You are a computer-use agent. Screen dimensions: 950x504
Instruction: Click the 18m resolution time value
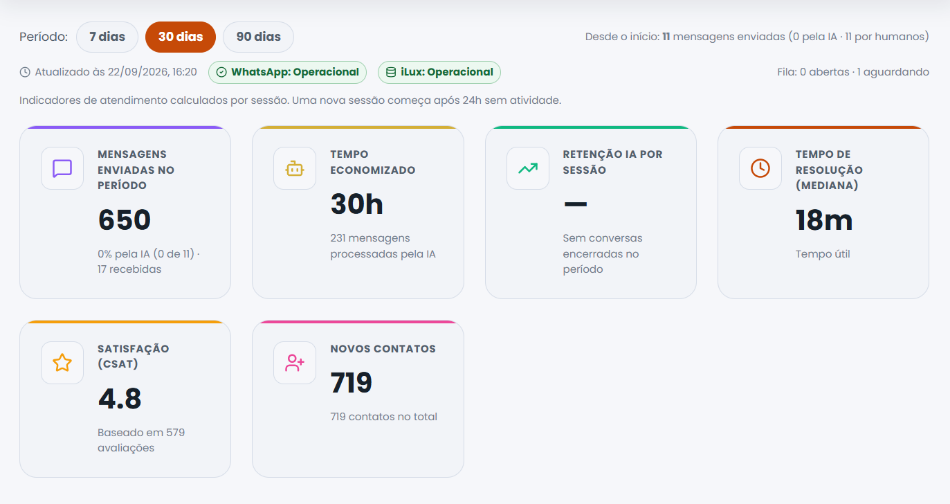(x=824, y=220)
